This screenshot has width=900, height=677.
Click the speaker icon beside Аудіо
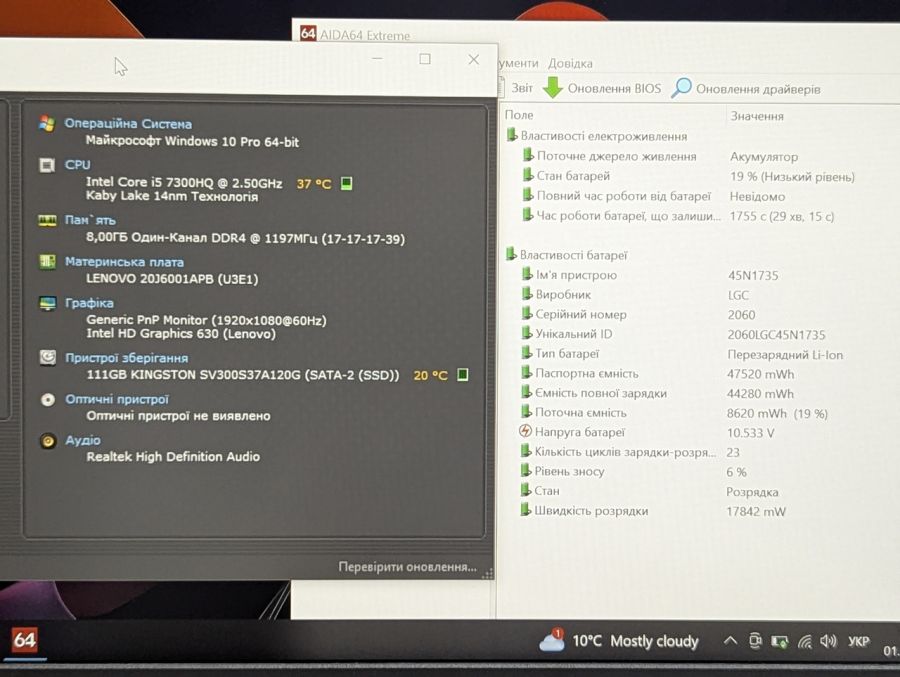click(48, 440)
